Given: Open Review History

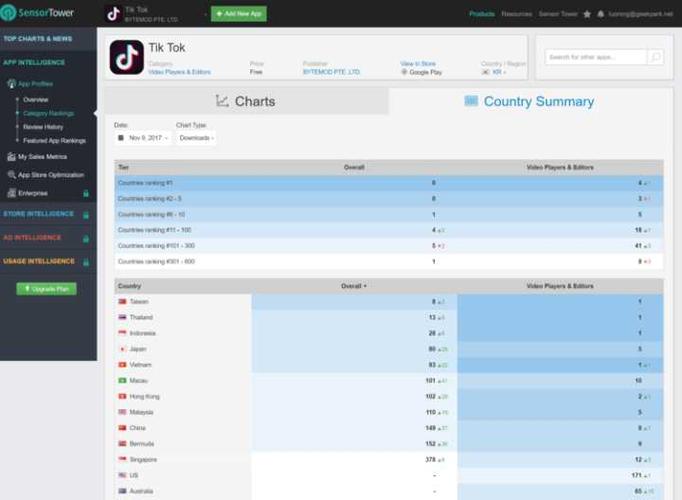Looking at the screenshot, I should click(43, 127).
